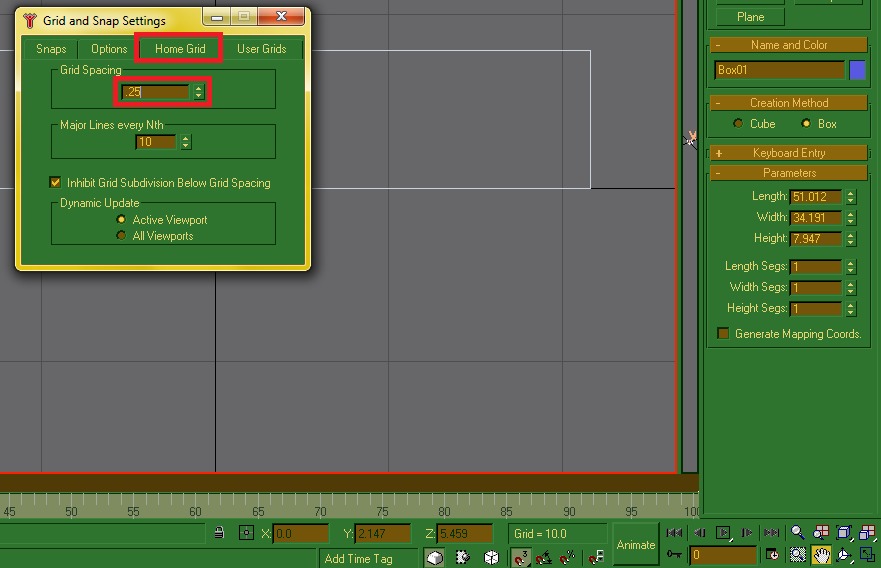
Task: Click the solid box icon beside Add Time Tag
Action: coord(435,557)
